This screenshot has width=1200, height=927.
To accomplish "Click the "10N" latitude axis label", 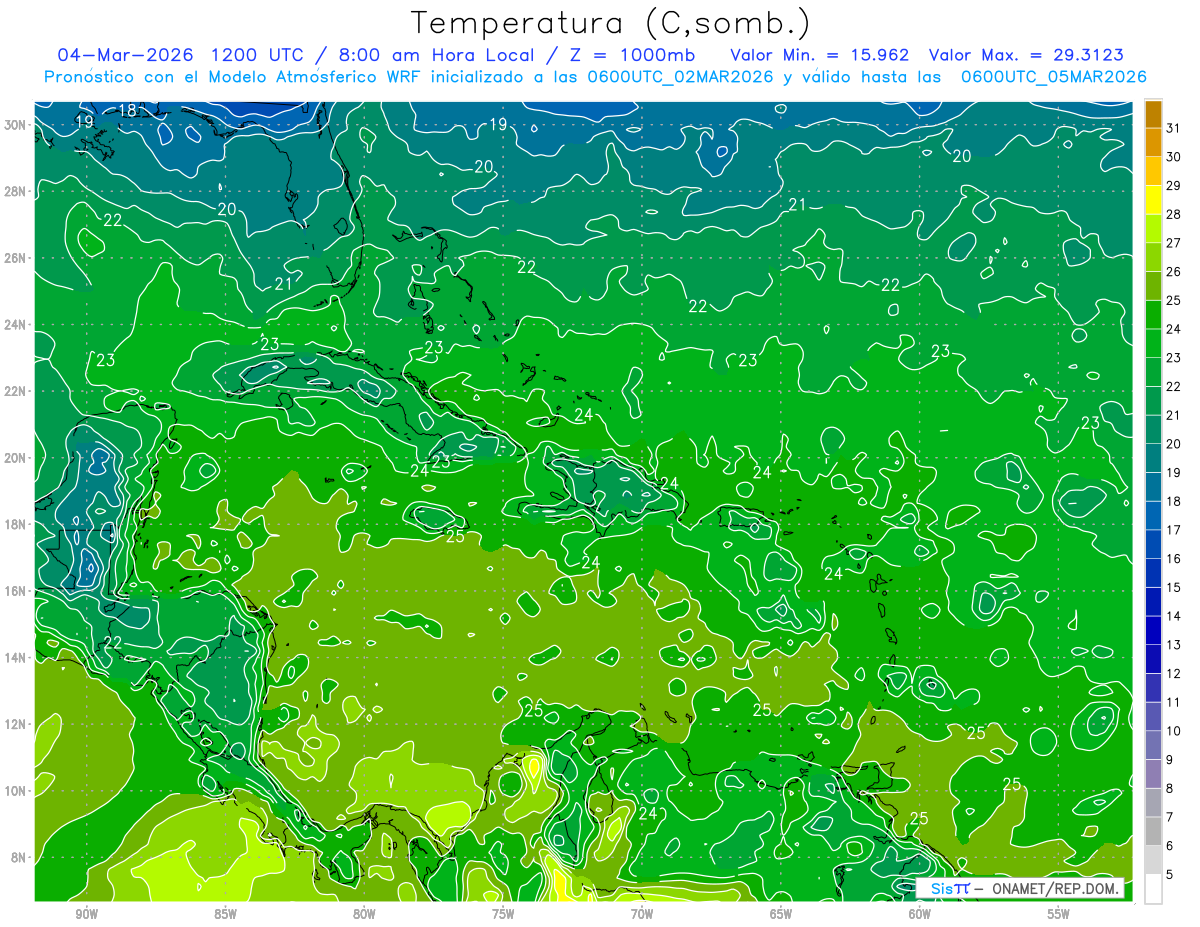I will pos(17,791).
